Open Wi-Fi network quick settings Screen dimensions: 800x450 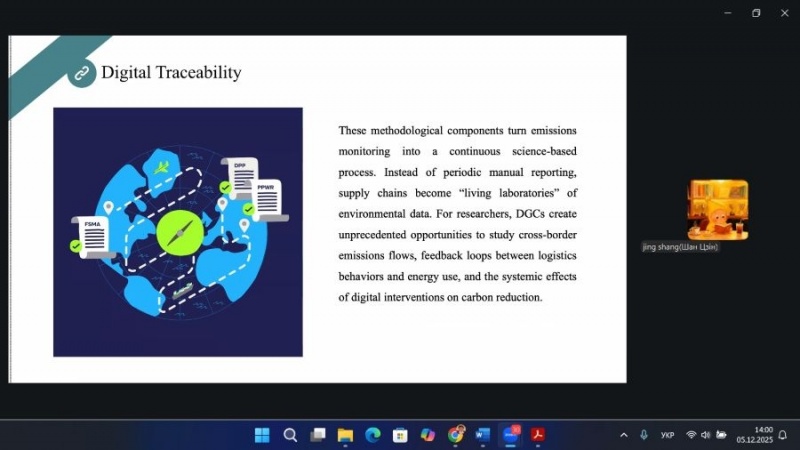coord(690,435)
